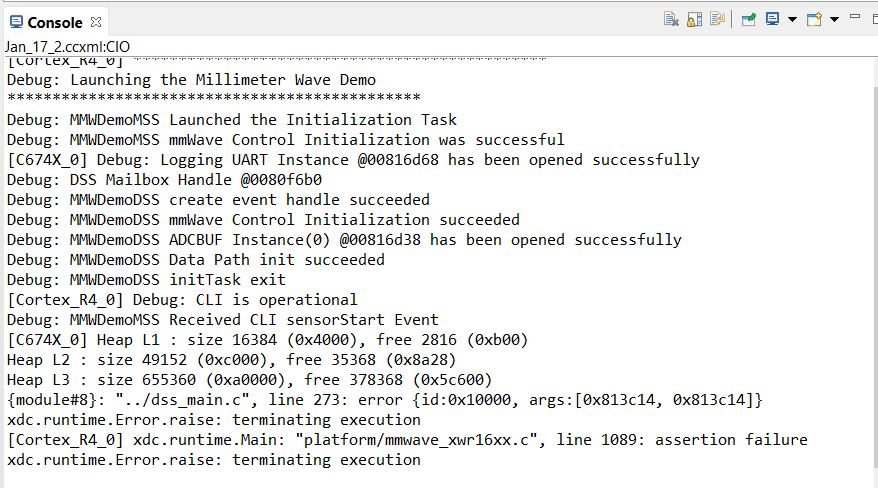
Task: Click the console vertical scrollbar
Action: tap(875, 269)
